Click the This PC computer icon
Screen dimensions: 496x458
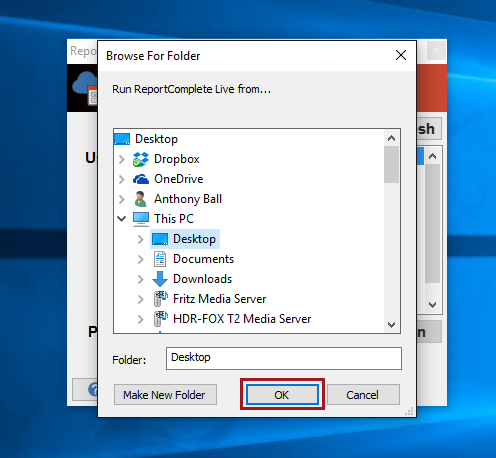pos(141,219)
